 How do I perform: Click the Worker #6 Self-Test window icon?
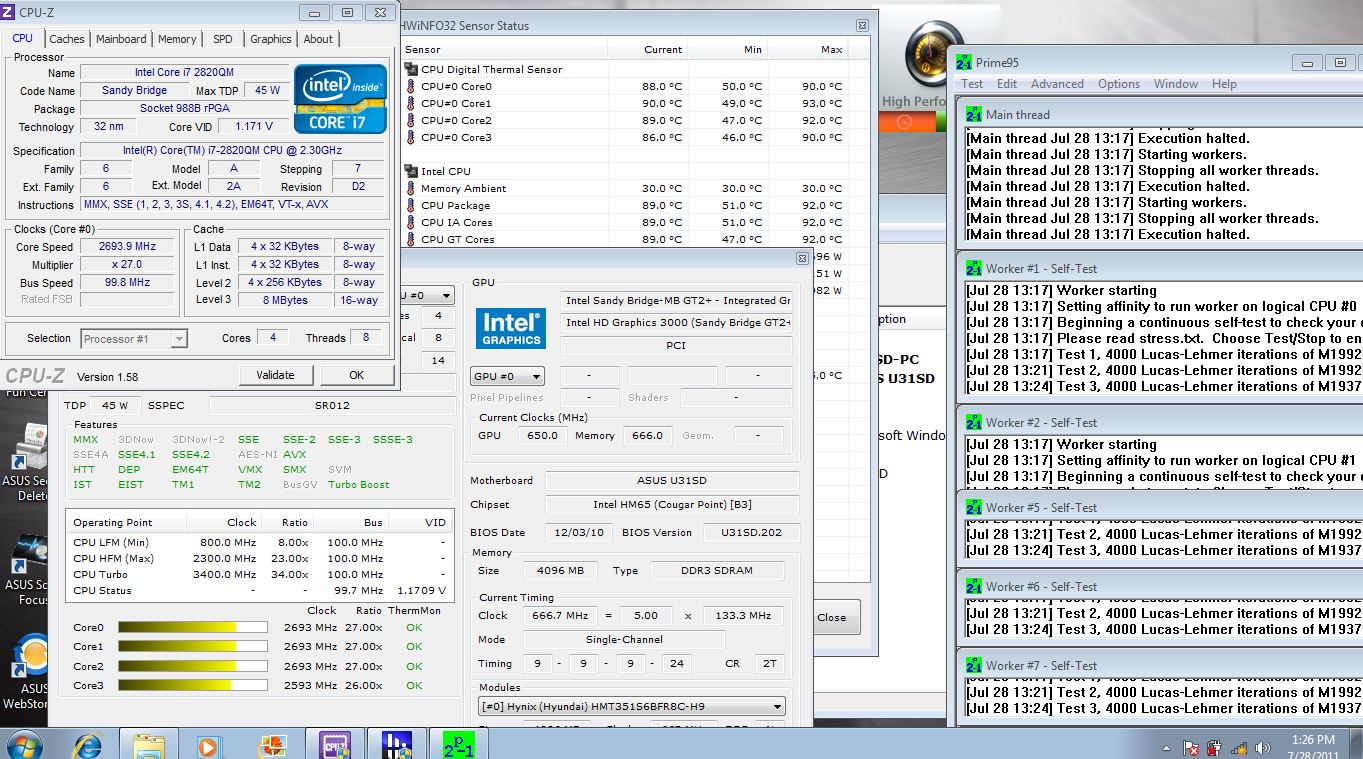(x=974, y=586)
